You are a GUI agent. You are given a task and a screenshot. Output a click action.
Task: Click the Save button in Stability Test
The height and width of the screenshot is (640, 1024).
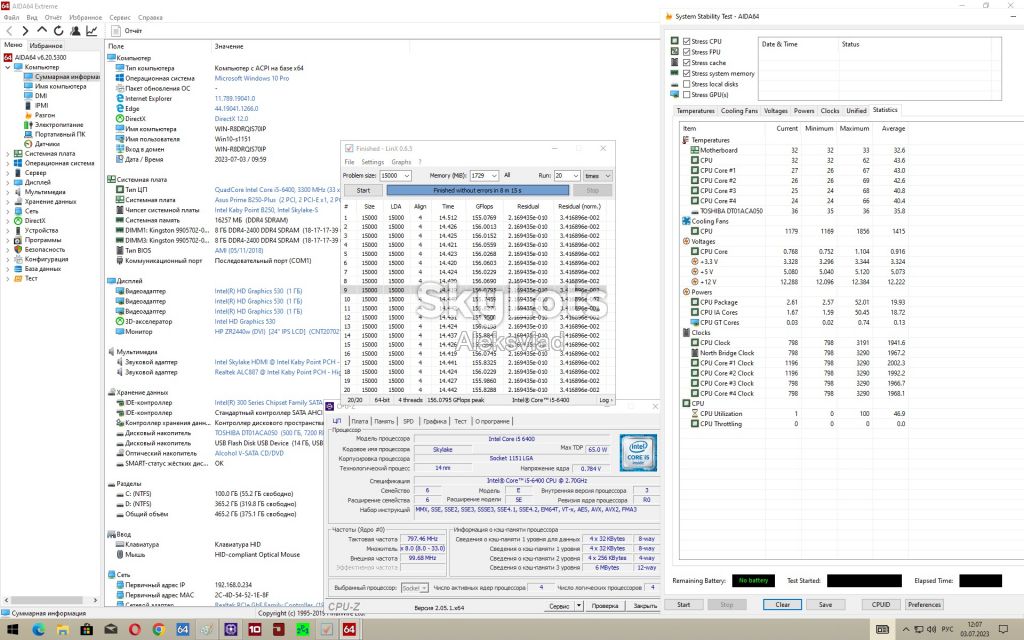(825, 605)
